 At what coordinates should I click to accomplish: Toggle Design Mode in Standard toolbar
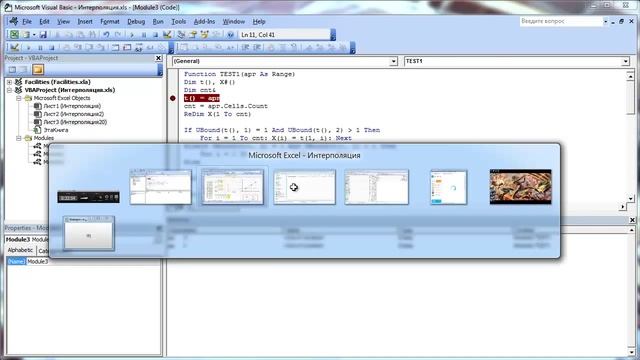pyautogui.click(x=167, y=35)
